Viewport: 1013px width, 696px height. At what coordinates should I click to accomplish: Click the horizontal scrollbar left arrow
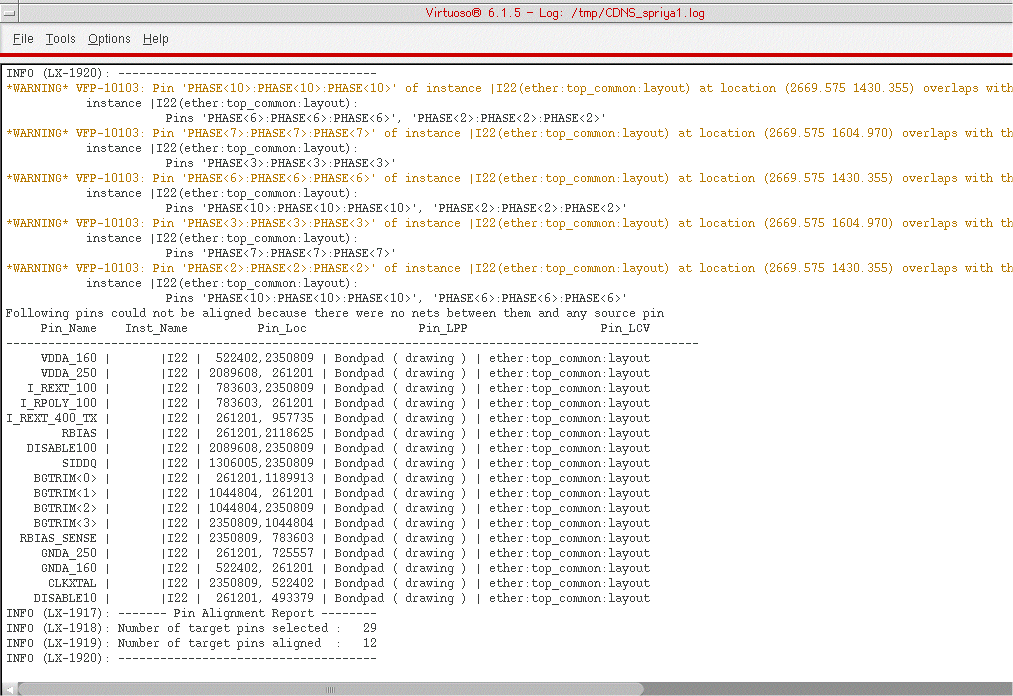pyautogui.click(x=8, y=689)
